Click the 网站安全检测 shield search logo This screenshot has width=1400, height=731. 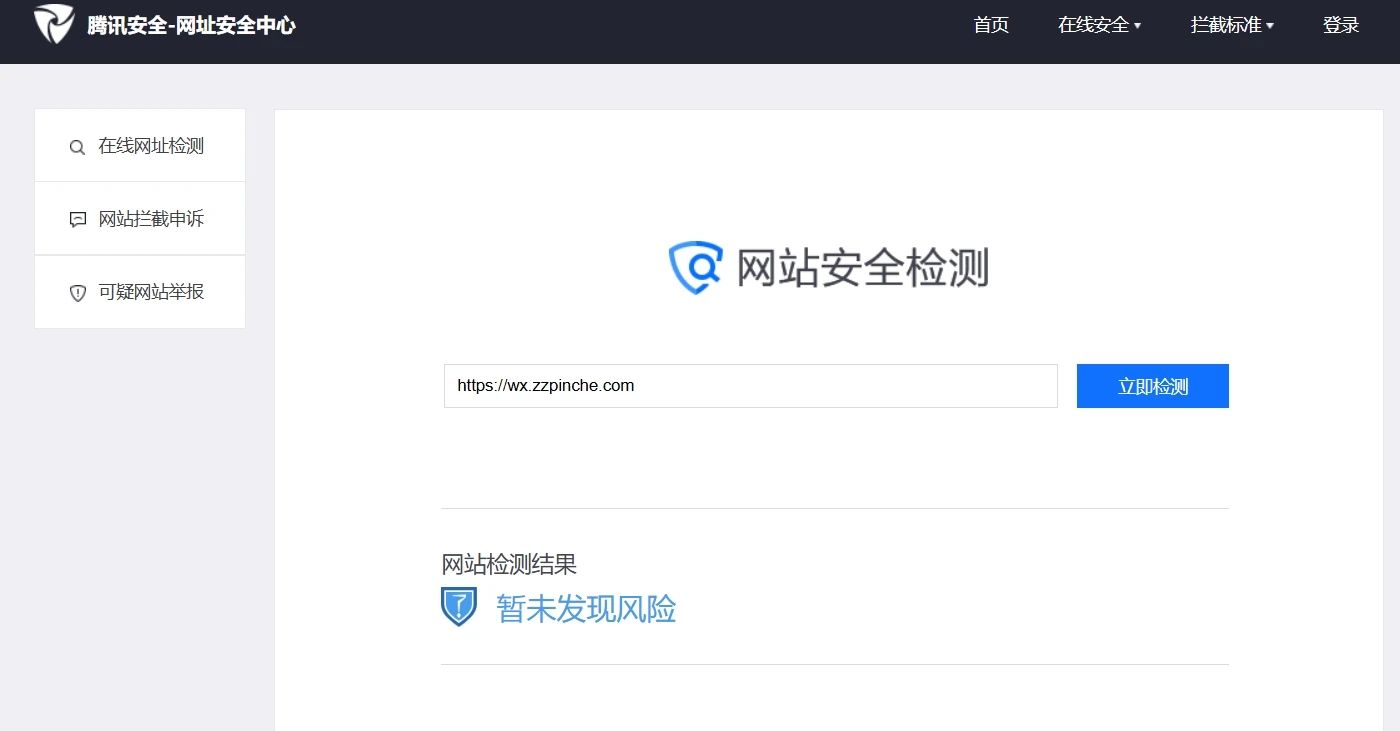click(x=695, y=267)
